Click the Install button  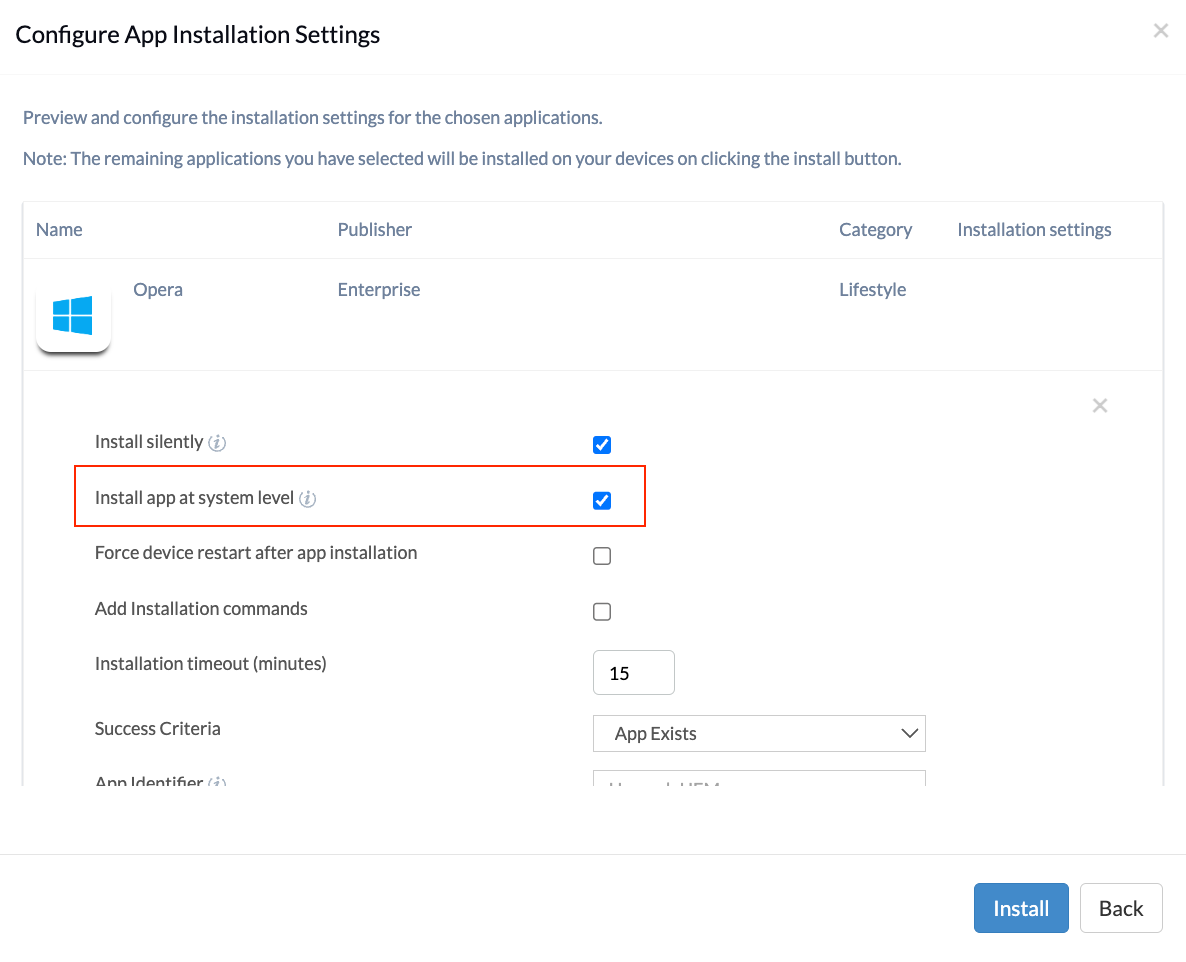[1021, 908]
